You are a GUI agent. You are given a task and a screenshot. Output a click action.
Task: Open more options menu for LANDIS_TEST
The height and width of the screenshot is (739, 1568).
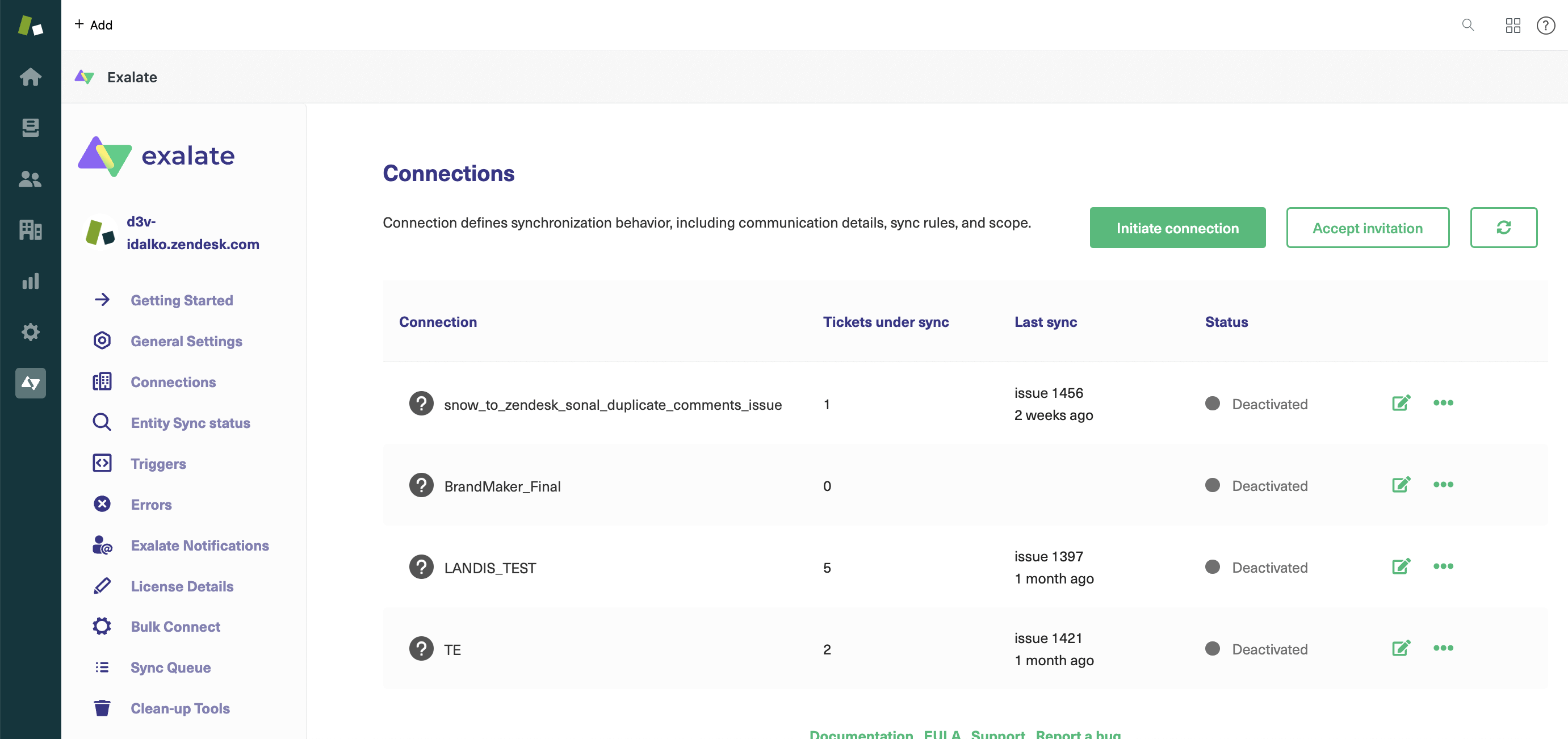pos(1444,566)
